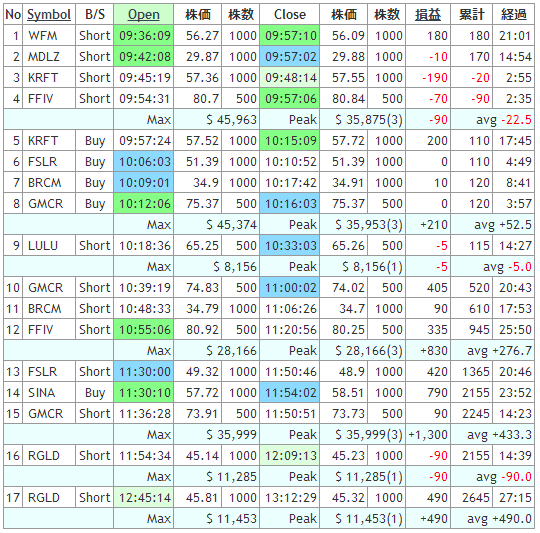Click the 12:09:13 close time cell

click(290, 456)
